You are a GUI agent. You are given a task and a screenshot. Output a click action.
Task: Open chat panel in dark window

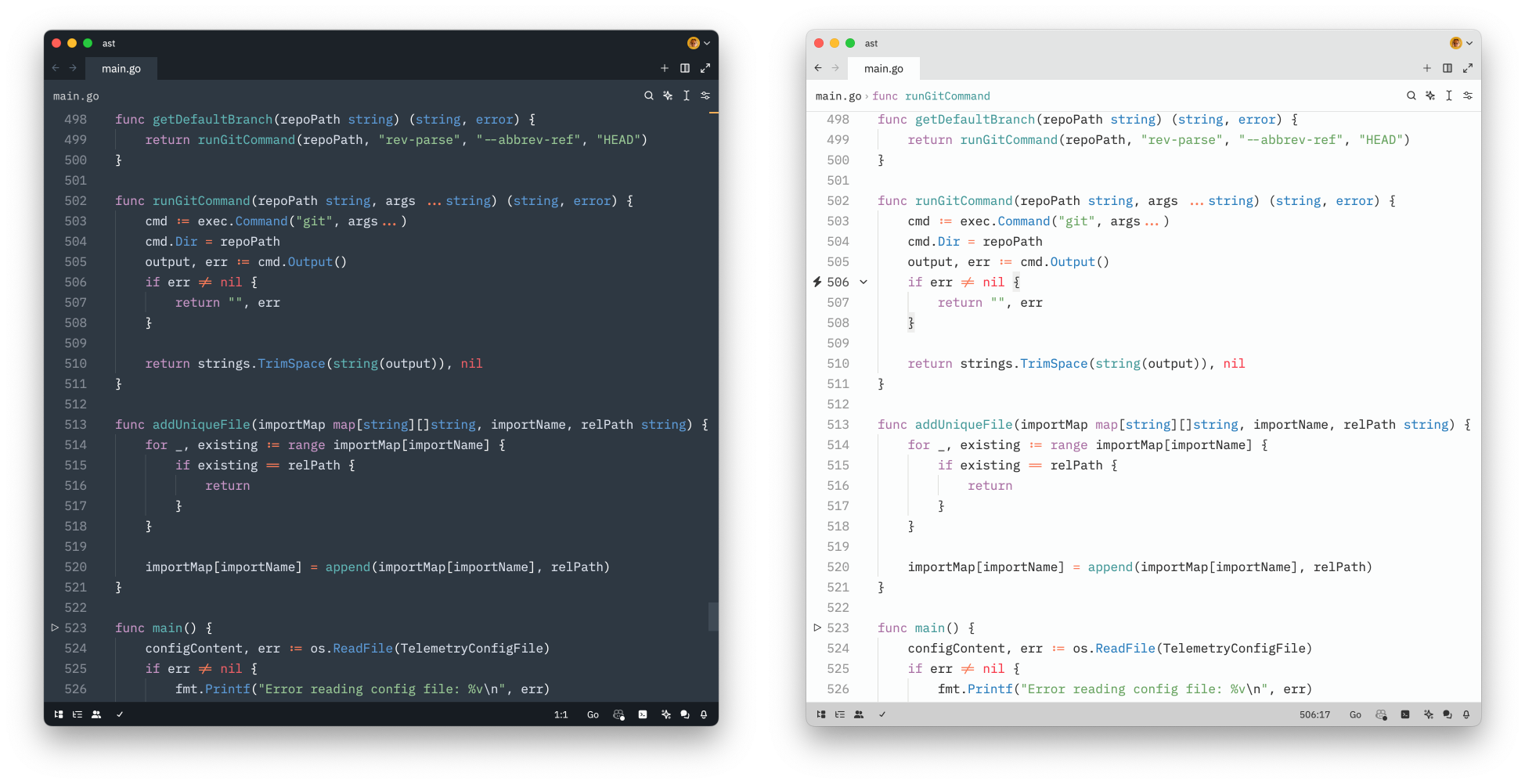pos(685,714)
